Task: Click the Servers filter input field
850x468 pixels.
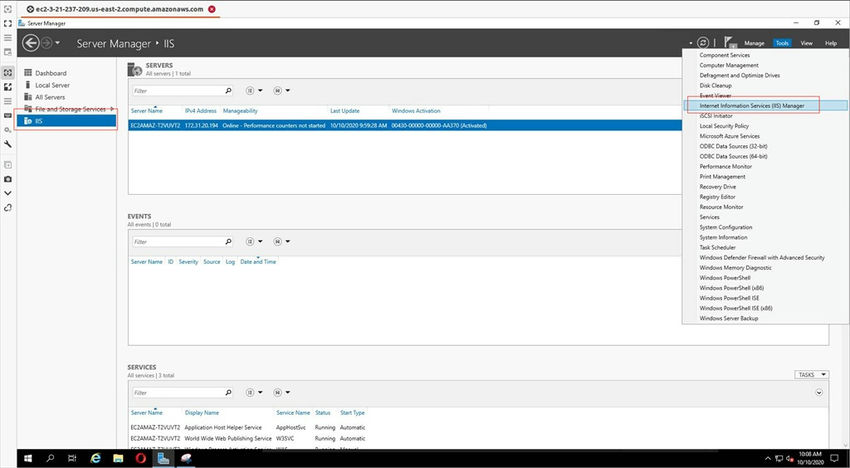Action: [177, 91]
